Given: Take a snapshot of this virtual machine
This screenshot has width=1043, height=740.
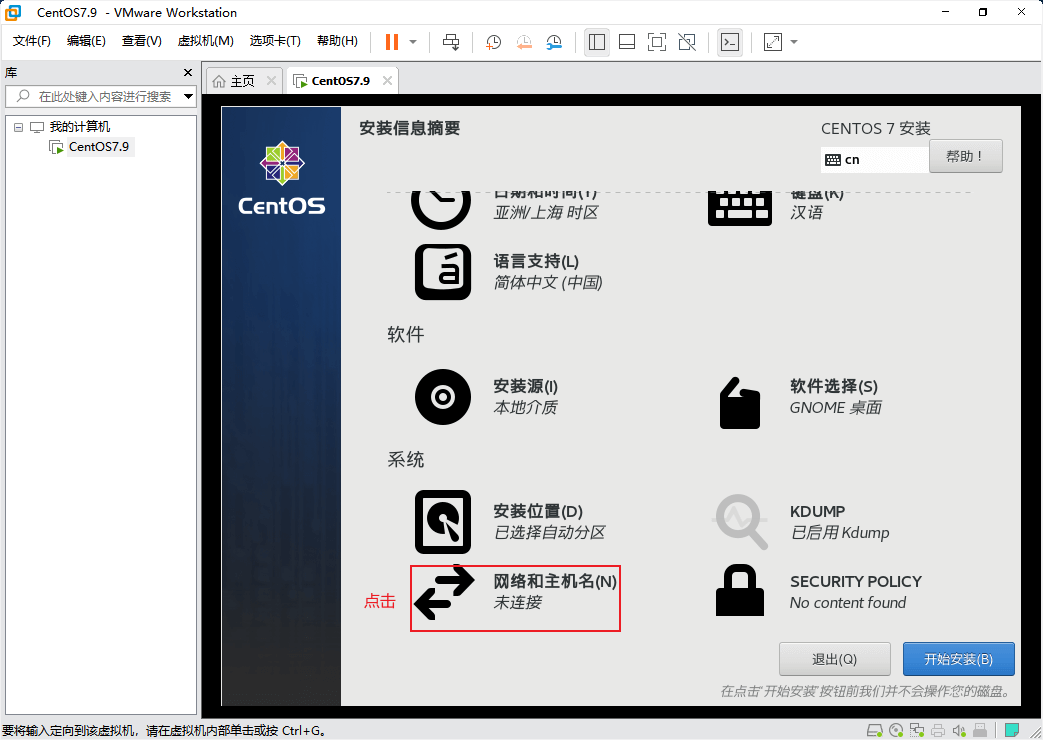Looking at the screenshot, I should [493, 42].
